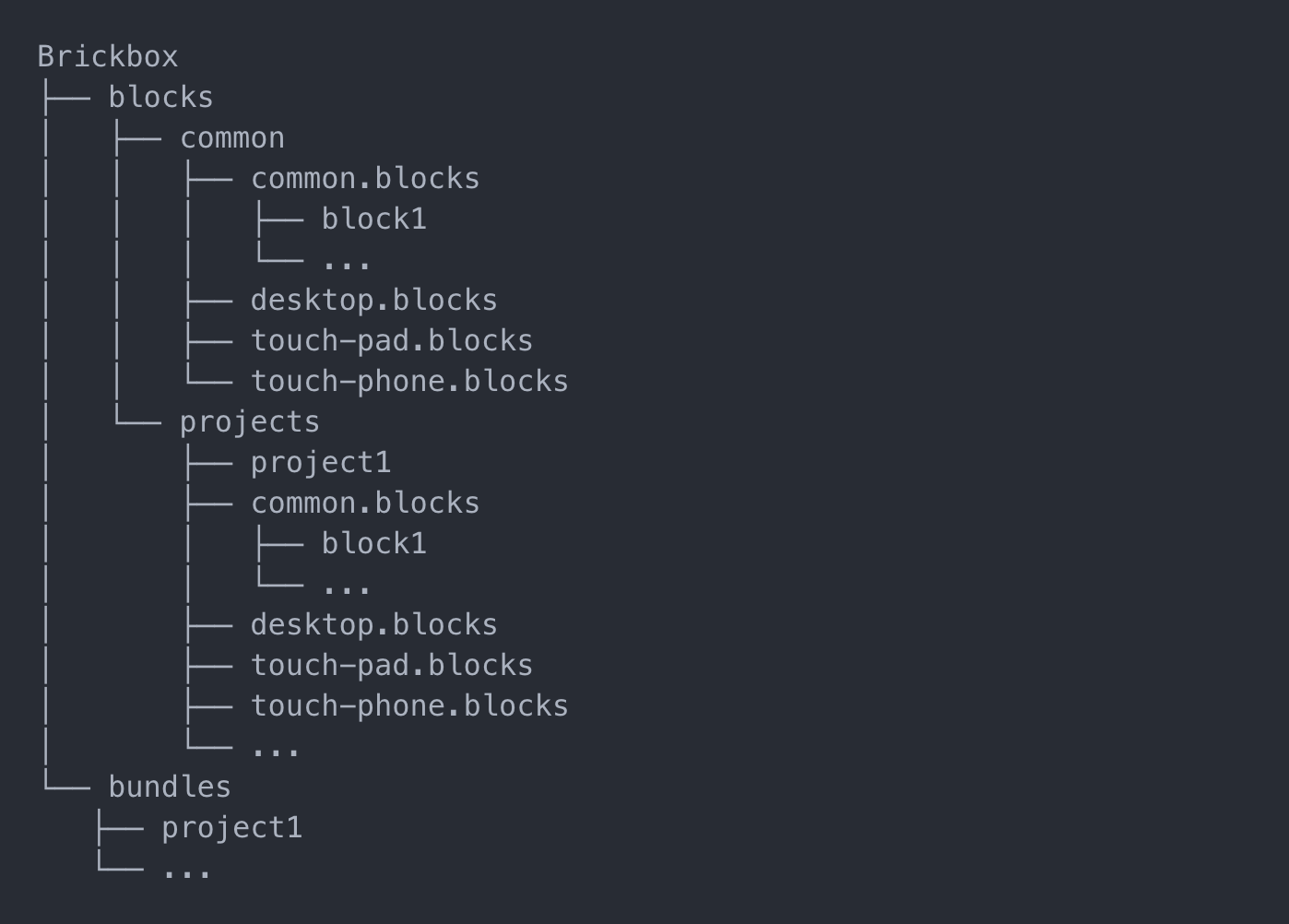The height and width of the screenshot is (924, 1289).
Task: Open the common folder inside blocks
Action: pos(231,138)
